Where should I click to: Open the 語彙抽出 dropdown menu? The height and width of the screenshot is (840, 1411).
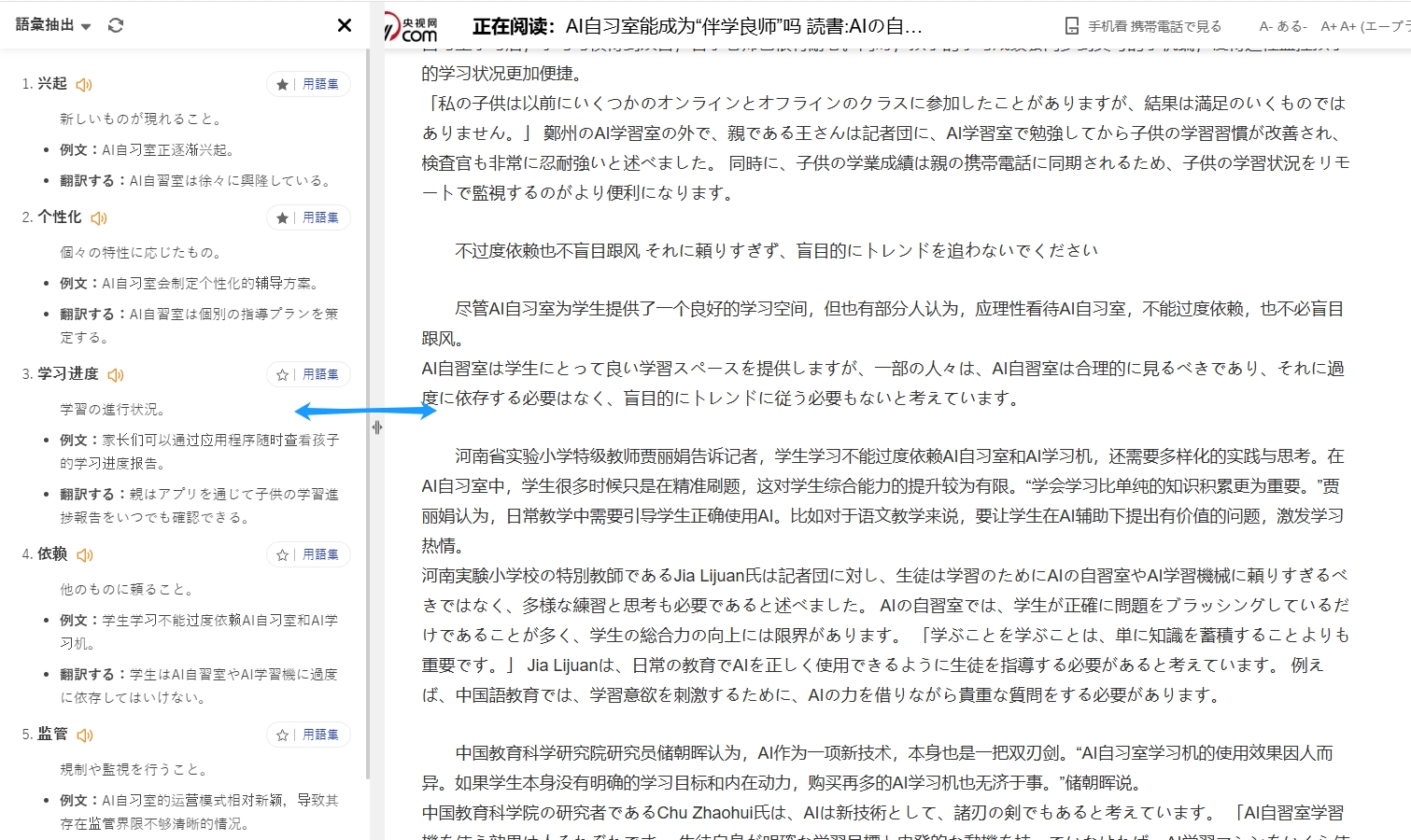(x=53, y=25)
